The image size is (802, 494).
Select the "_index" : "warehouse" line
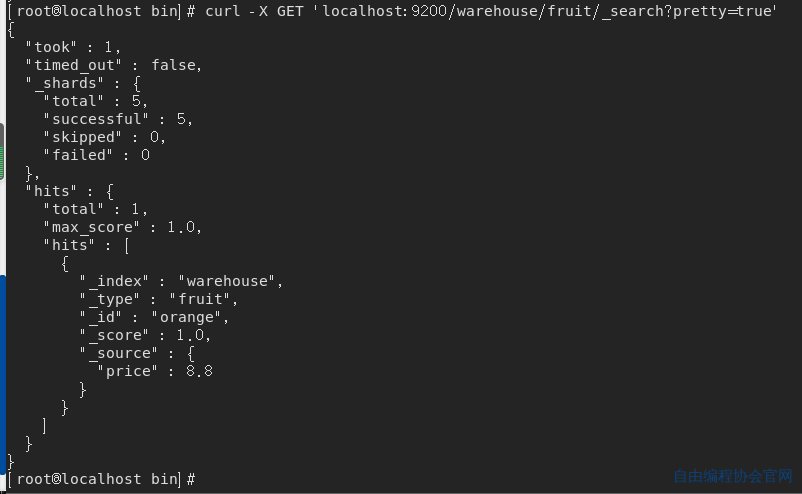point(181,281)
